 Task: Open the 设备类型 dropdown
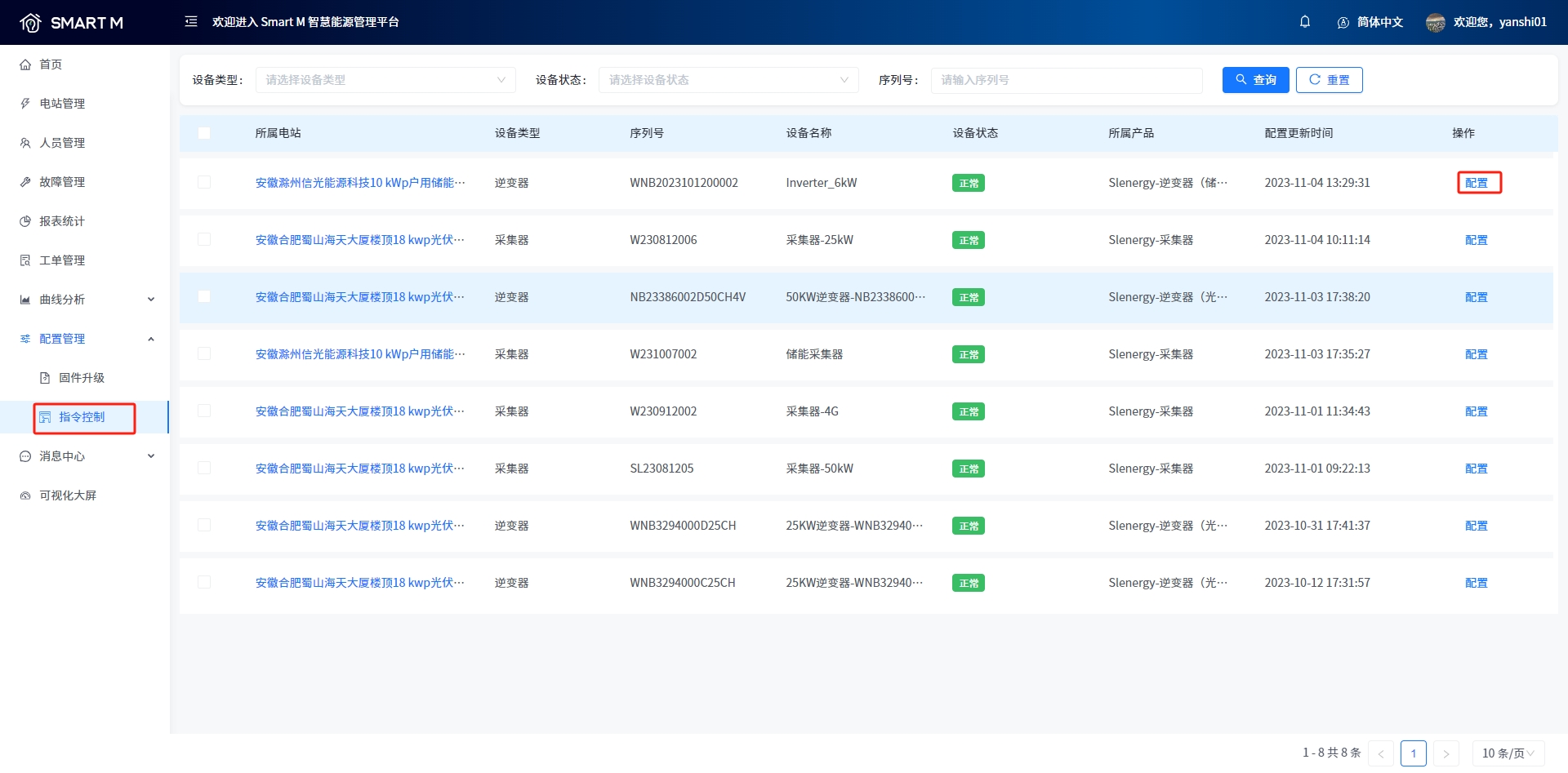click(x=385, y=80)
